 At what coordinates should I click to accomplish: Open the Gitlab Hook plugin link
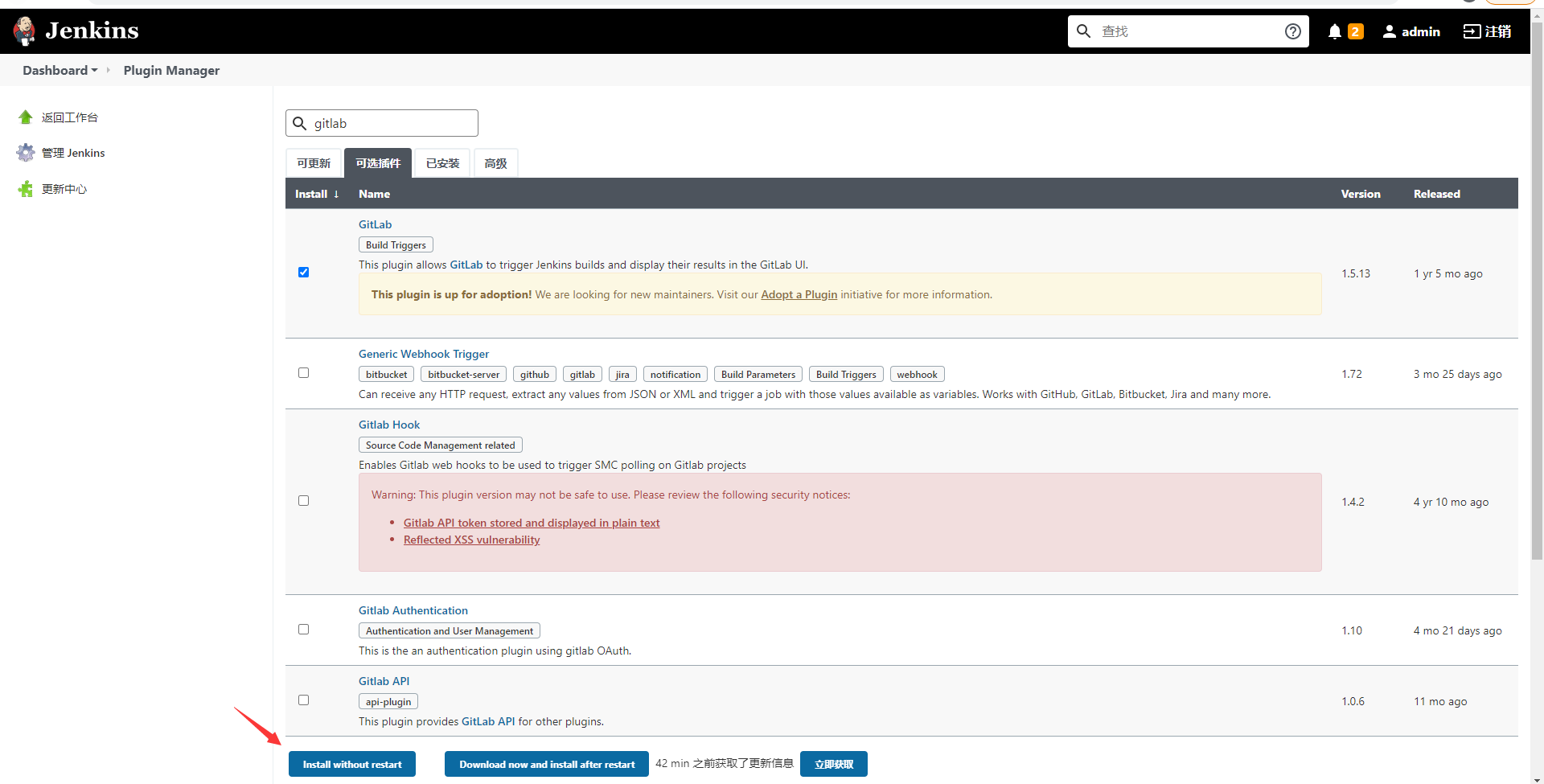[389, 425]
